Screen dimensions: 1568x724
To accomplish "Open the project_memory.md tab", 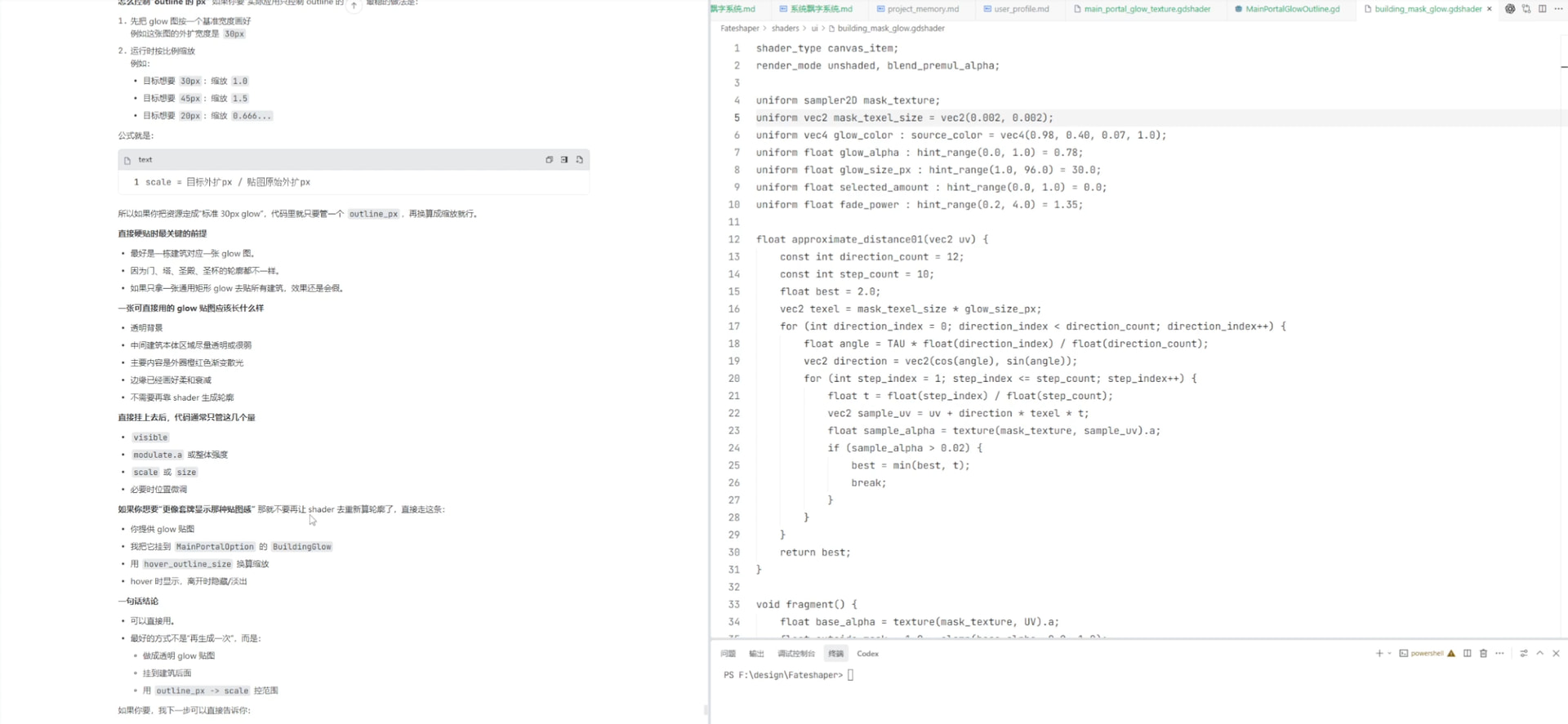I will pyautogui.click(x=917, y=9).
